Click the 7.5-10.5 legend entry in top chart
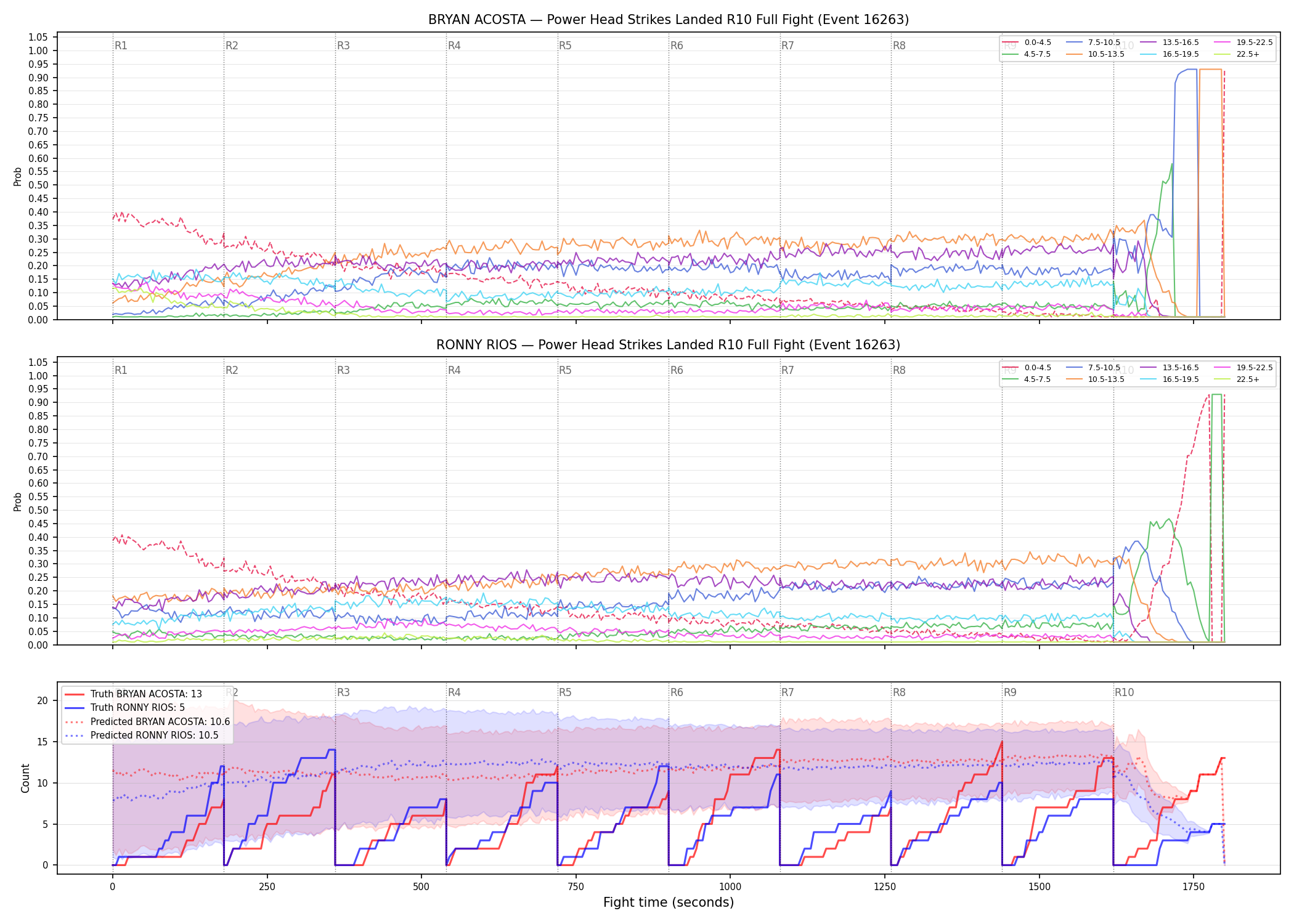The height and width of the screenshot is (924, 1294). pos(1094,43)
